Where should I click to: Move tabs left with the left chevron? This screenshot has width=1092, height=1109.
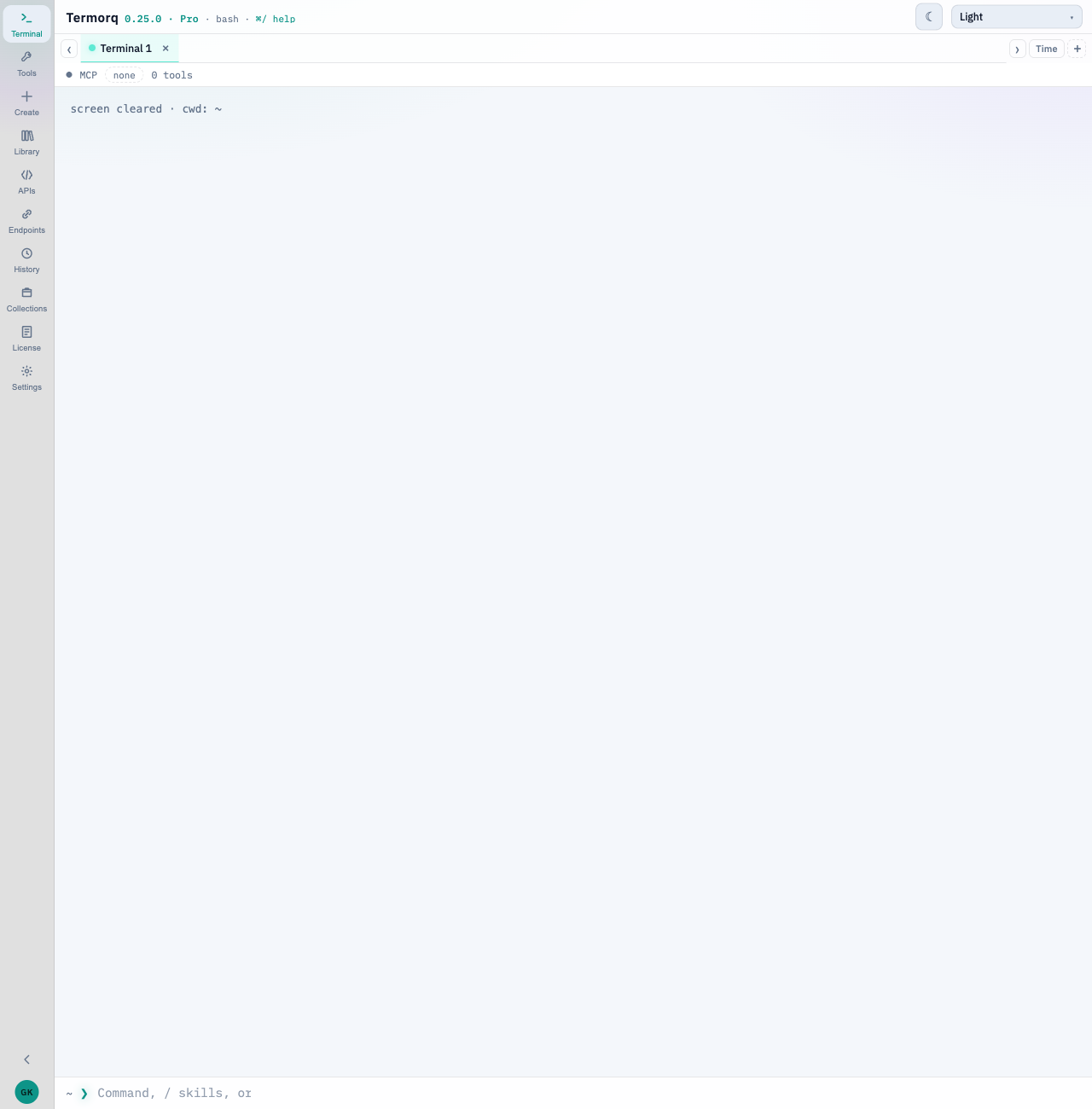69,49
